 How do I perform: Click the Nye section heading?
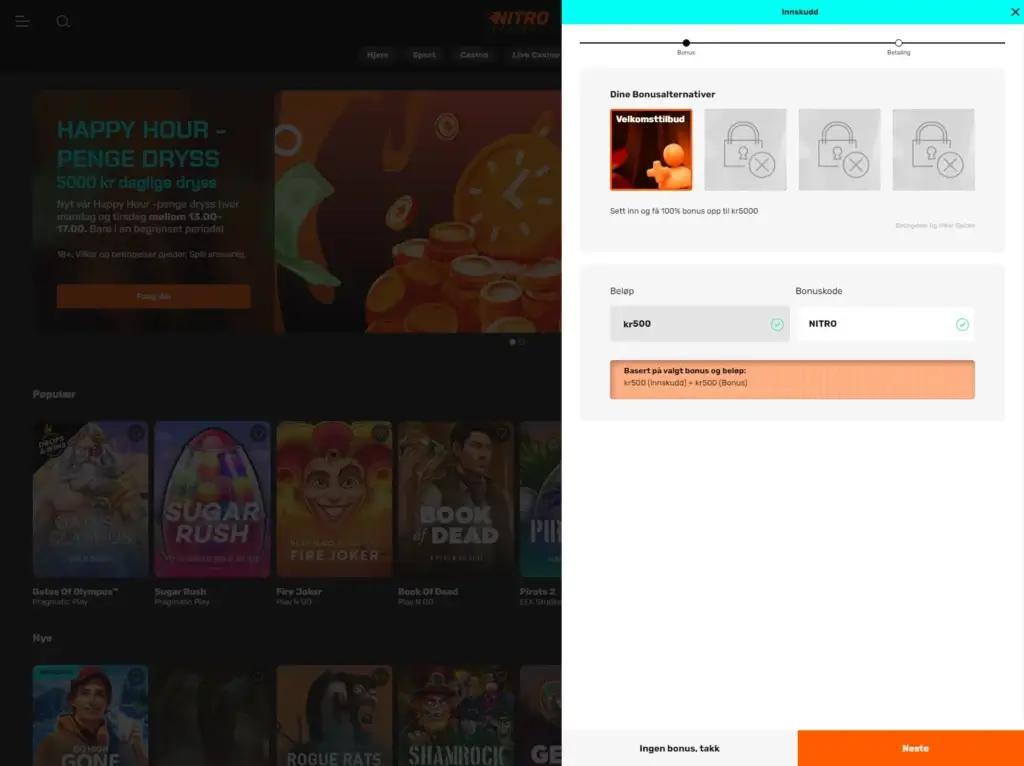[42, 638]
